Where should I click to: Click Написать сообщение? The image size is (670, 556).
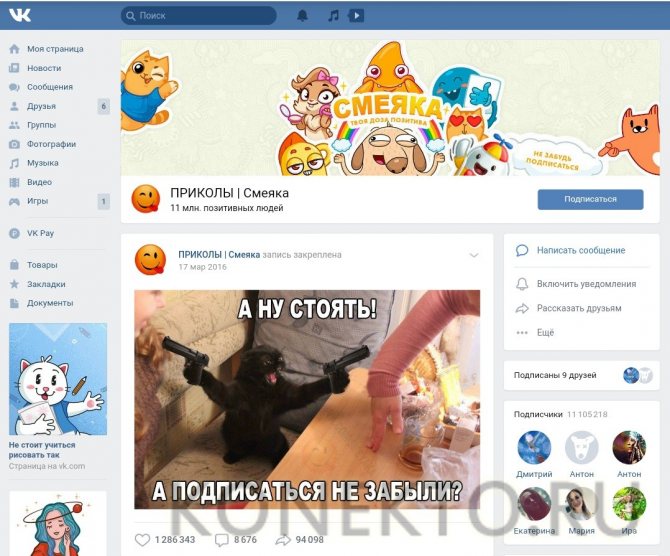pos(581,250)
